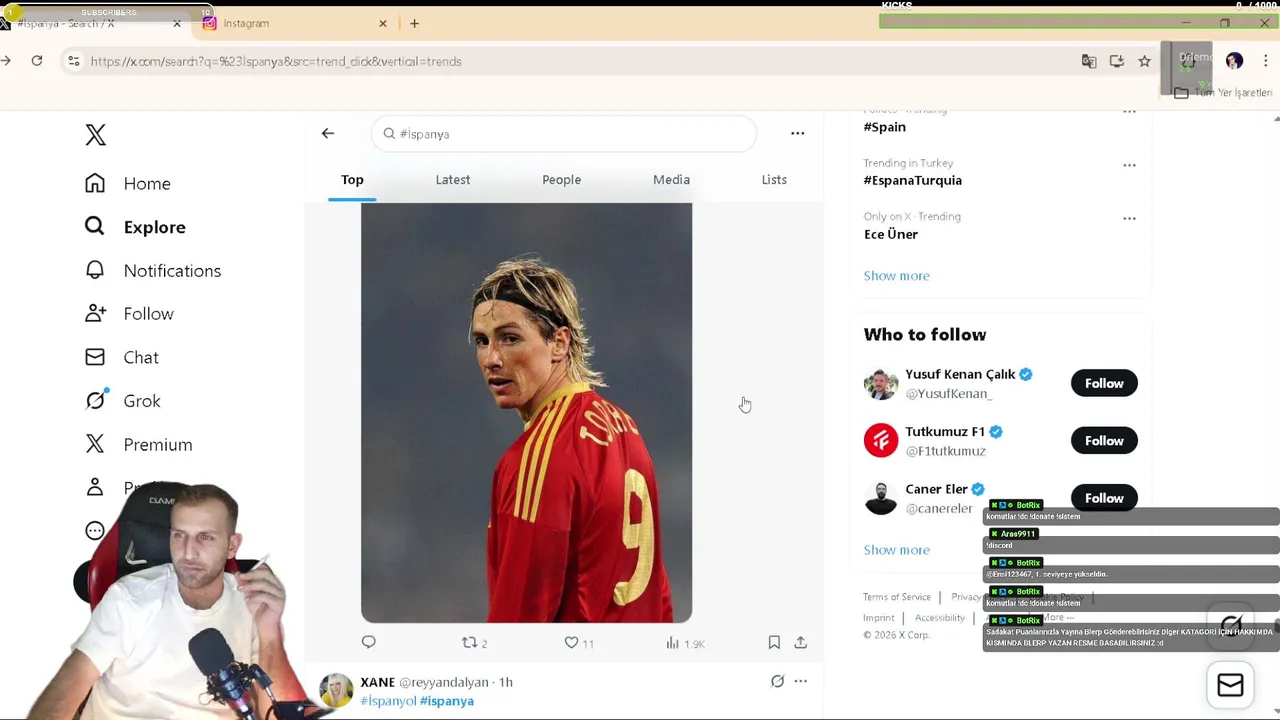Focus the #ispanya search field
Image resolution: width=1280 pixels, height=720 pixels.
(x=564, y=134)
